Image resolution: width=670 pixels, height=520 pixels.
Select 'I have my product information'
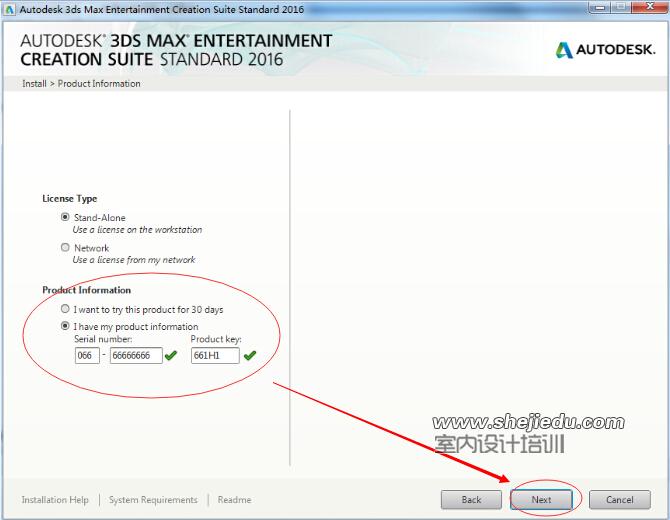coord(65,326)
